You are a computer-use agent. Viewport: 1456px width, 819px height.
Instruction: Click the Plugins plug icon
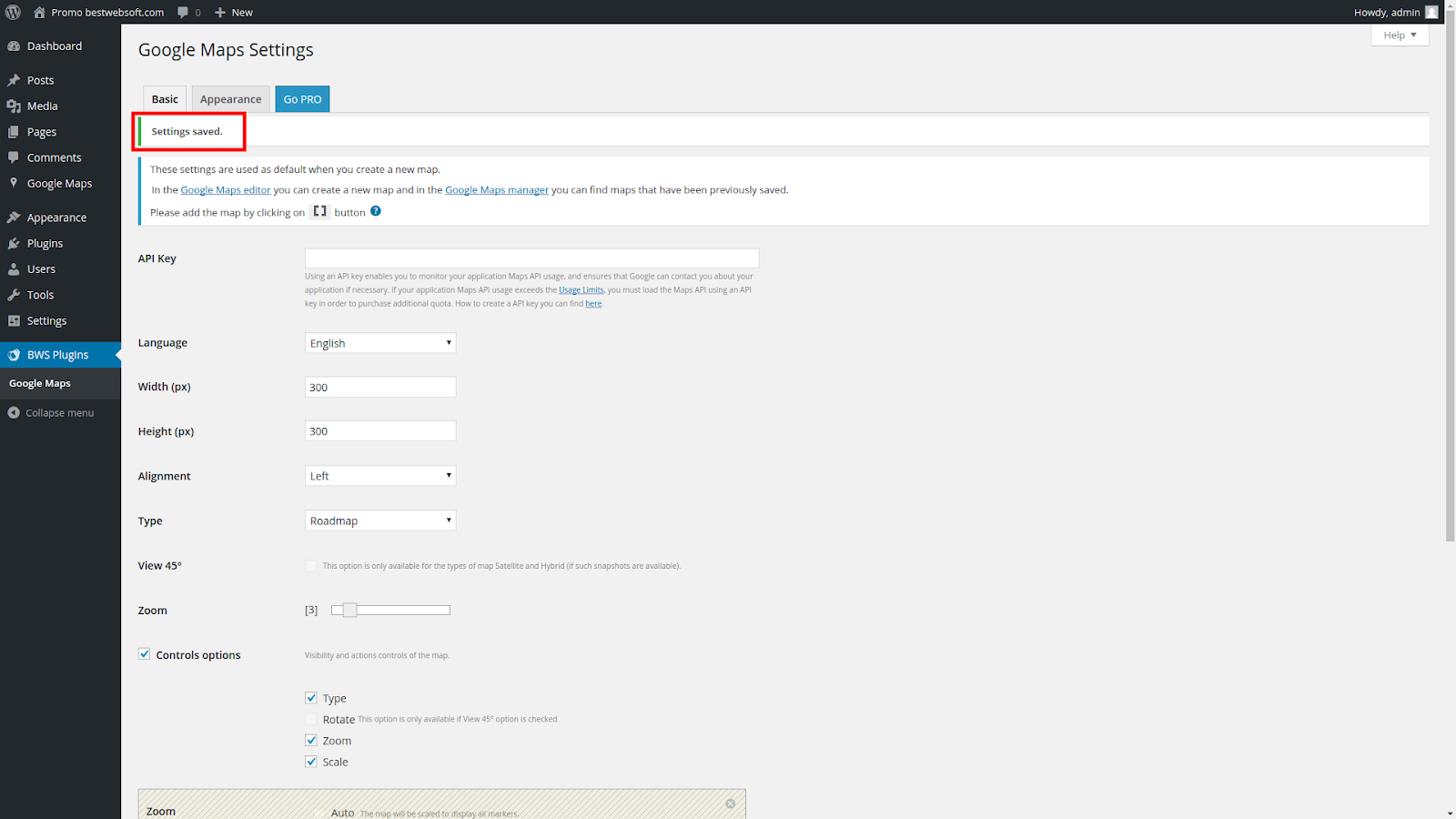tap(14, 243)
